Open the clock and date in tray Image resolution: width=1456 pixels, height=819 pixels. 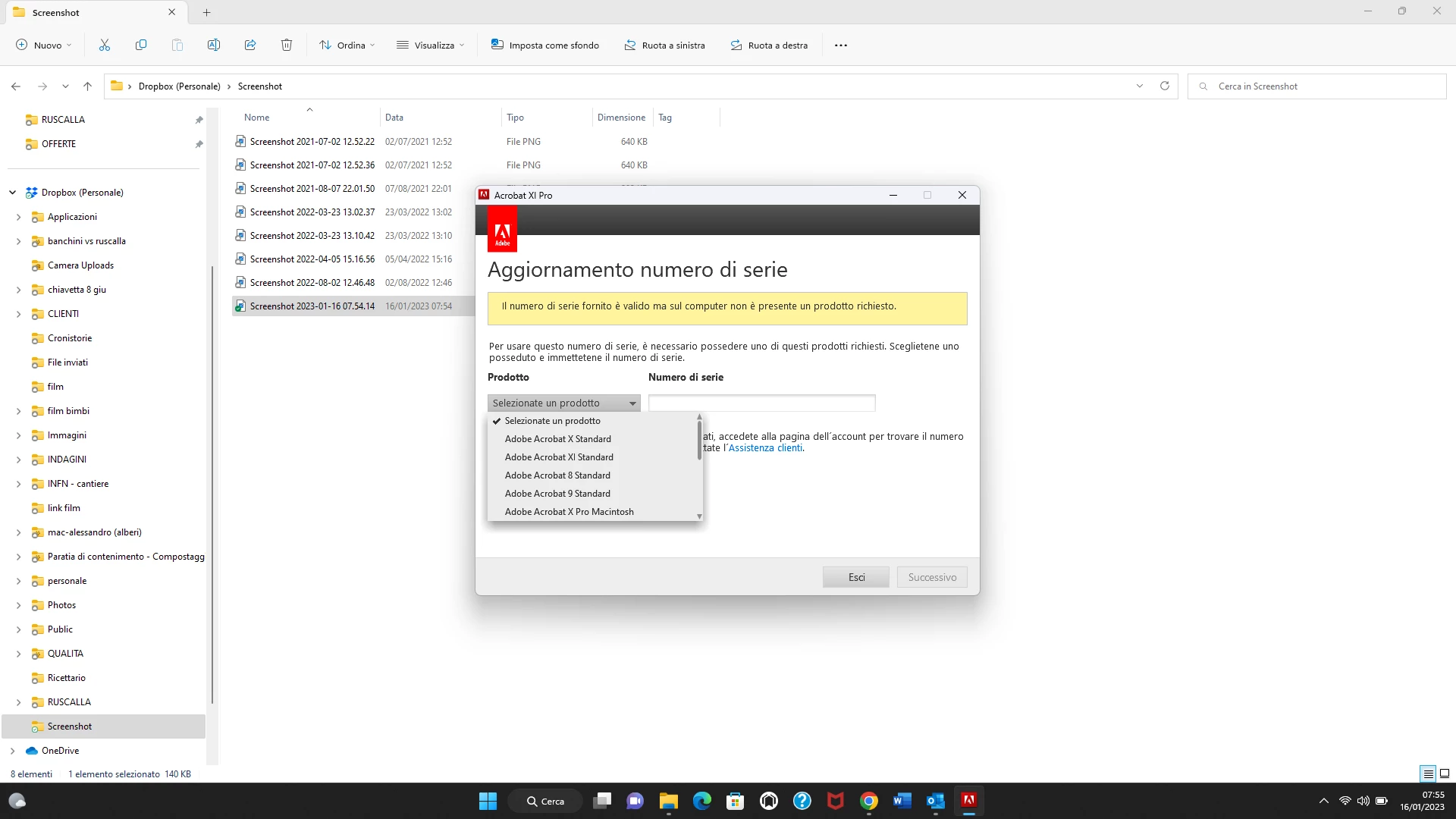pyautogui.click(x=1422, y=801)
